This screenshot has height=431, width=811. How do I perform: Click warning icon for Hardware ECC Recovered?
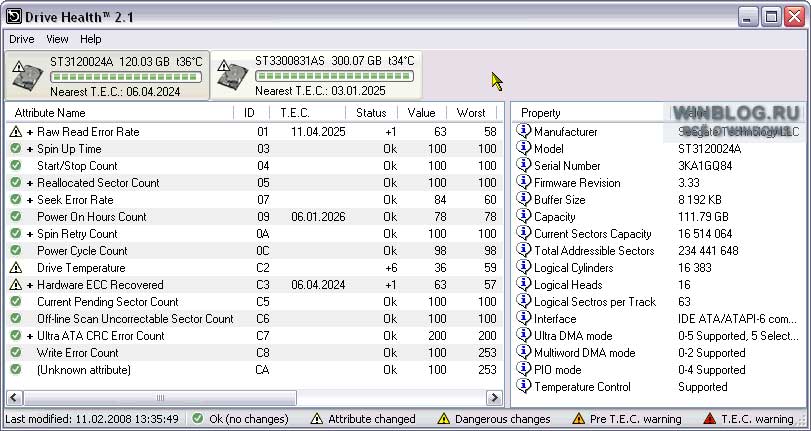tap(16, 285)
